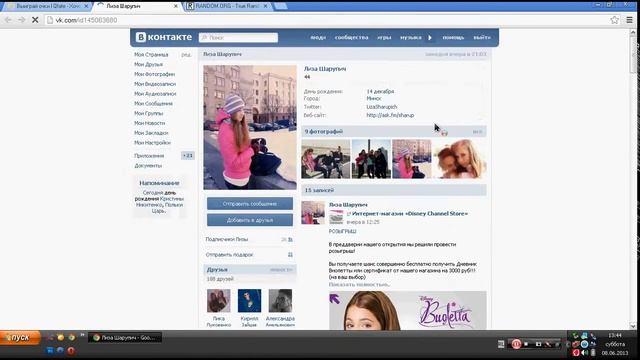Image resolution: width=640 pixels, height=360 pixels.
Task: Click the Добавить в друзья button
Action: (x=250, y=220)
